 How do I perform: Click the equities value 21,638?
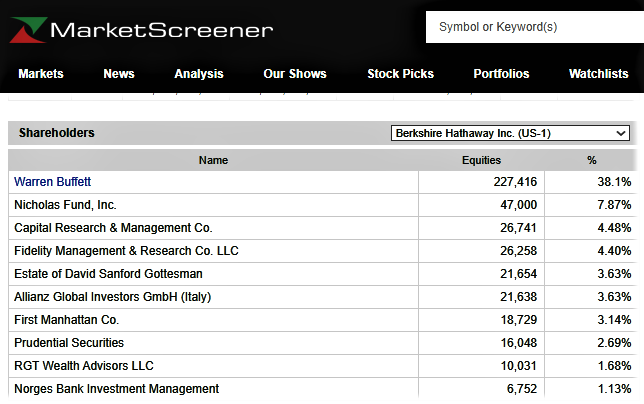point(518,297)
